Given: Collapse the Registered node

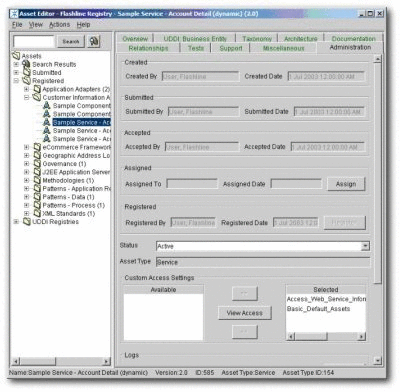Looking at the screenshot, I should tap(16, 81).
